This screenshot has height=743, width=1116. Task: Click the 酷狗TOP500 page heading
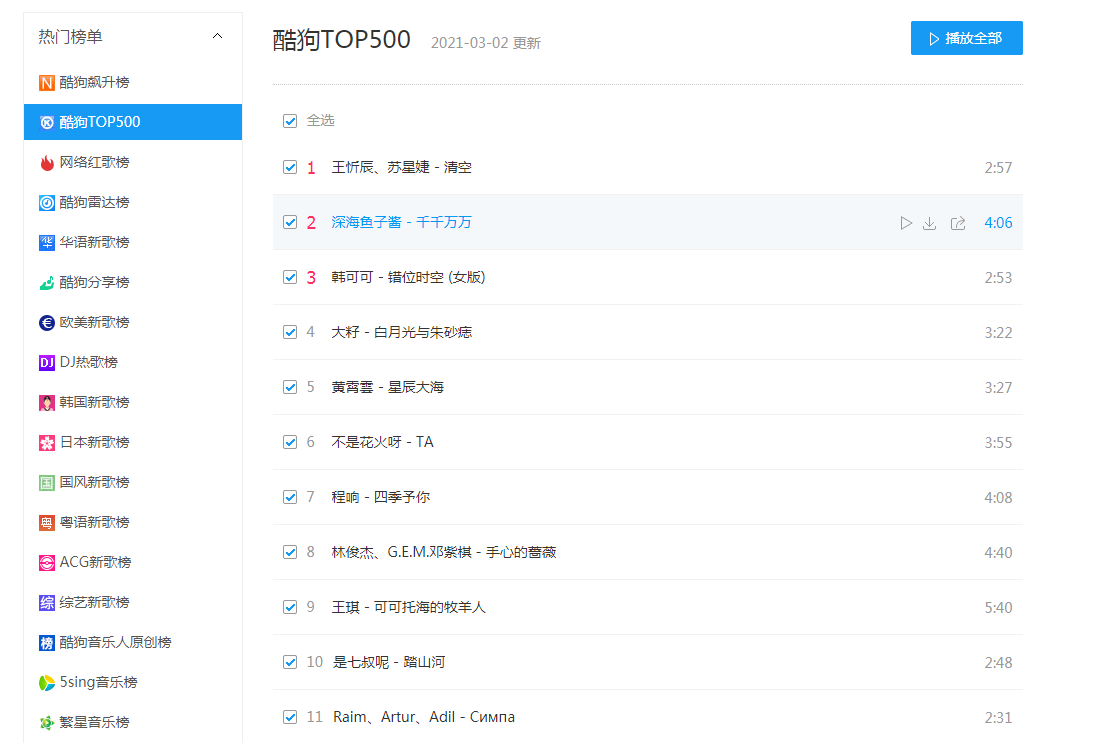pos(342,39)
